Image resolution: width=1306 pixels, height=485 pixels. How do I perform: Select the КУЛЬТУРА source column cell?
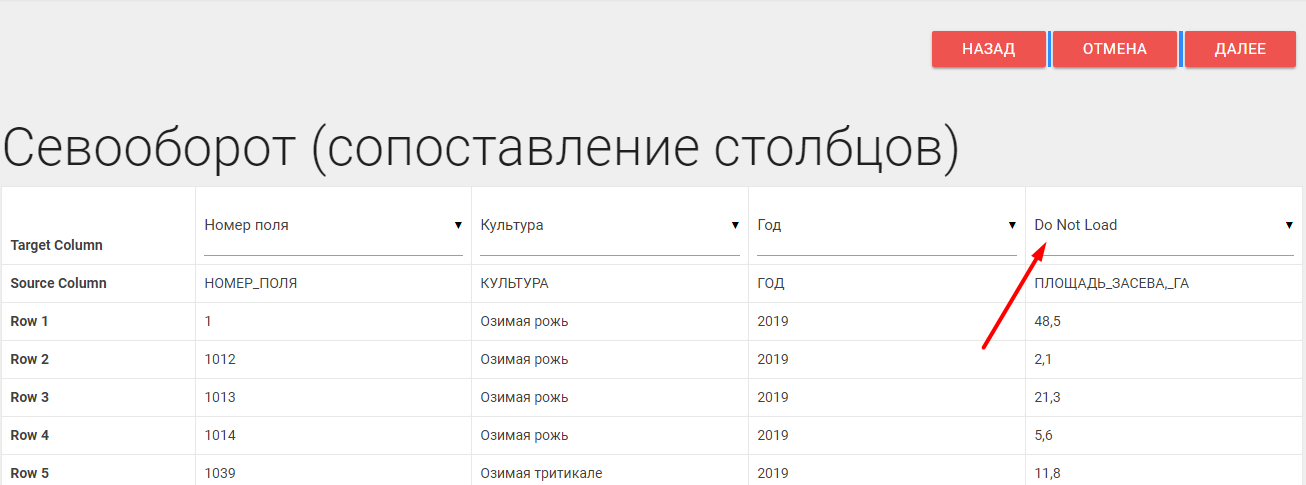coord(514,284)
